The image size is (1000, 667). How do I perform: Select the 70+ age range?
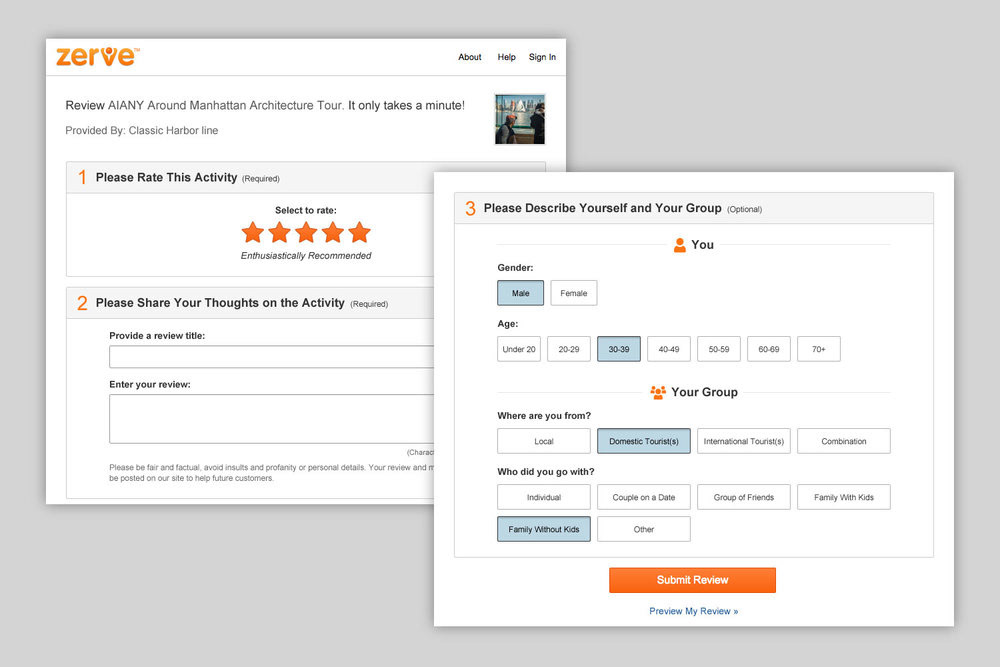[x=819, y=349]
